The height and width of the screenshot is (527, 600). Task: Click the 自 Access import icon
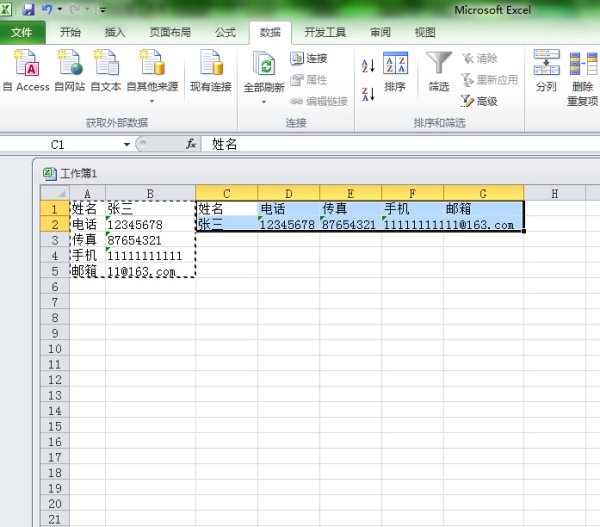(26, 70)
